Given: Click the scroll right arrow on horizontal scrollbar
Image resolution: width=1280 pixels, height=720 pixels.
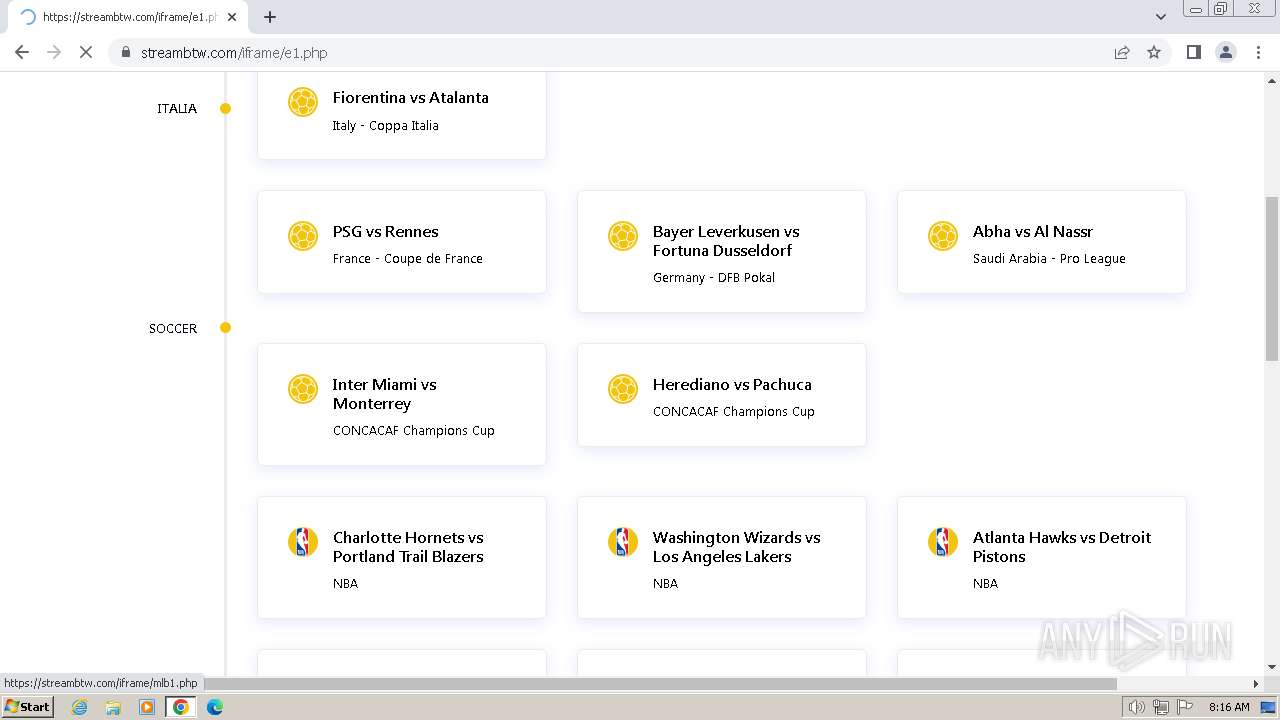Looking at the screenshot, I should tap(1256, 684).
